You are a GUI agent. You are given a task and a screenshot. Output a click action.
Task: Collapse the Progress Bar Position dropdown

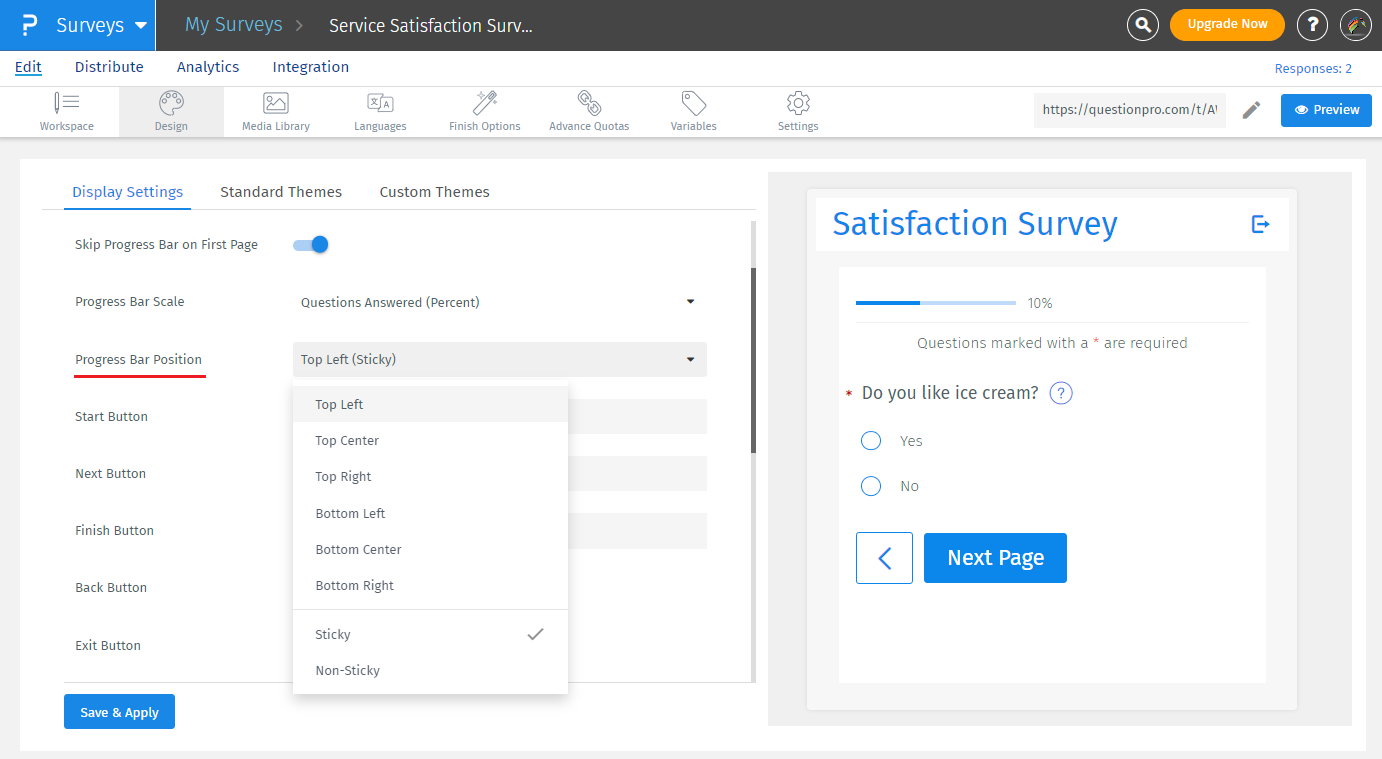click(x=498, y=360)
